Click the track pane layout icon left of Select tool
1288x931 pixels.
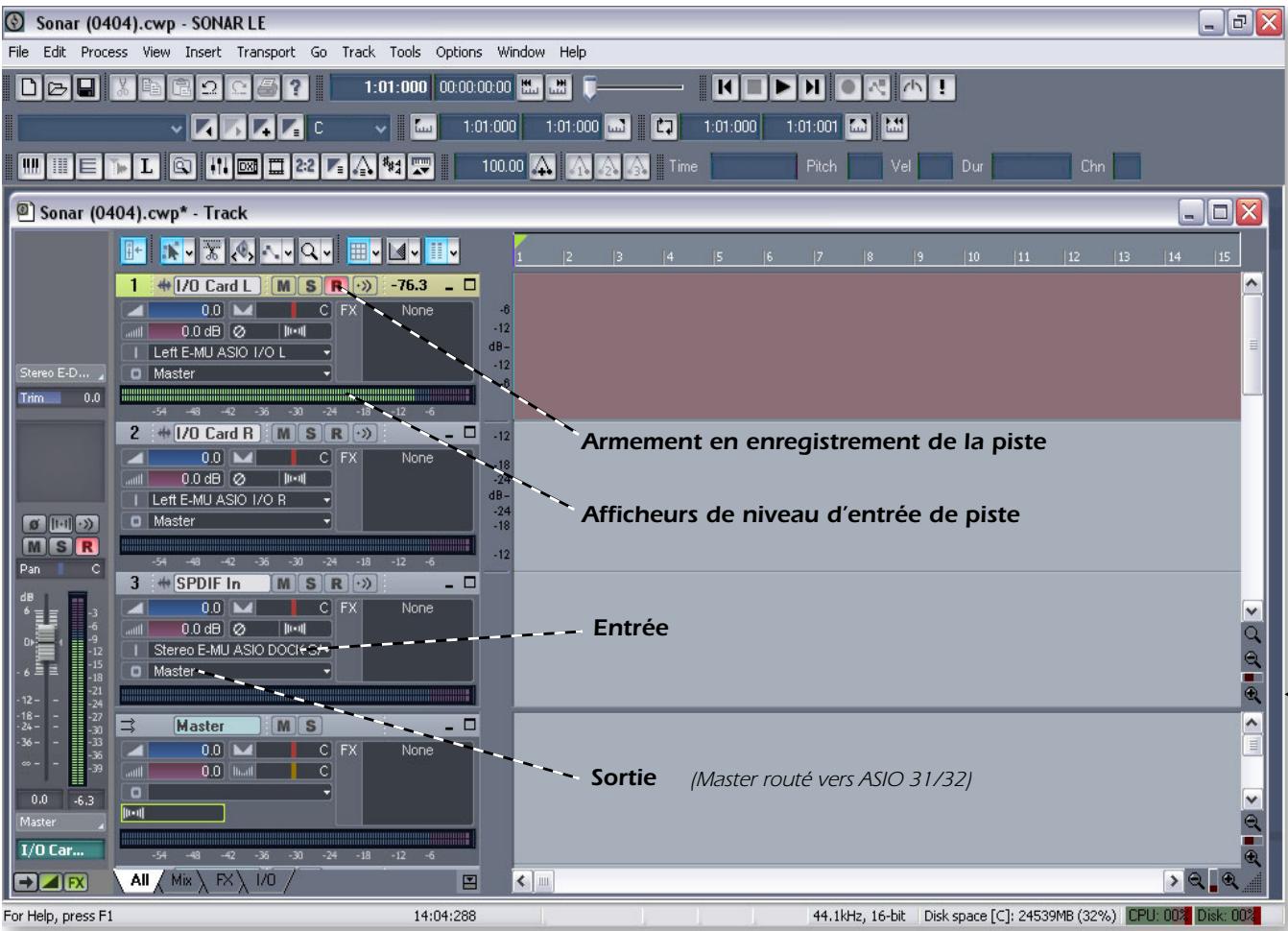[133, 251]
